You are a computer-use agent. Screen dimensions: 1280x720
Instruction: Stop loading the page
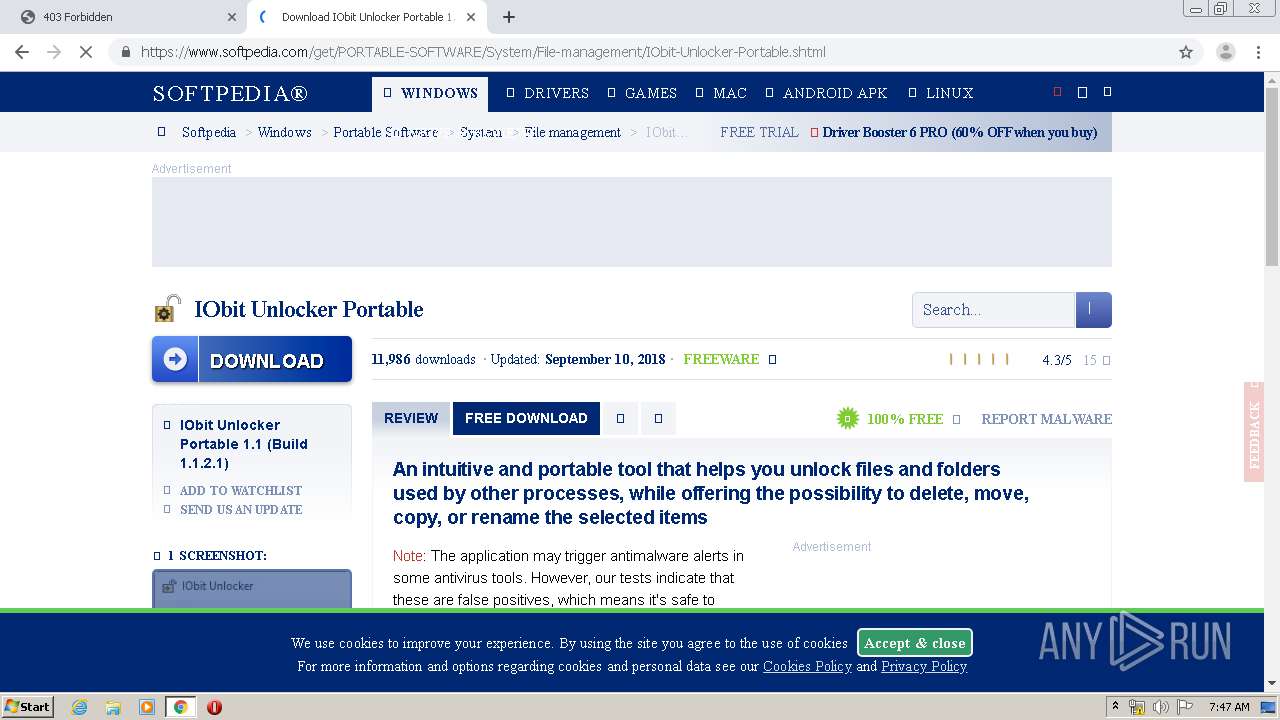pyautogui.click(x=86, y=52)
